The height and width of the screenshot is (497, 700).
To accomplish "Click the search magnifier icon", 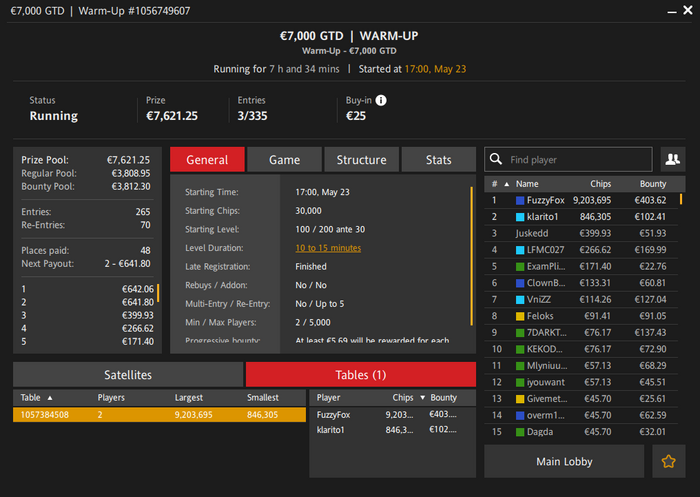I will [496, 160].
